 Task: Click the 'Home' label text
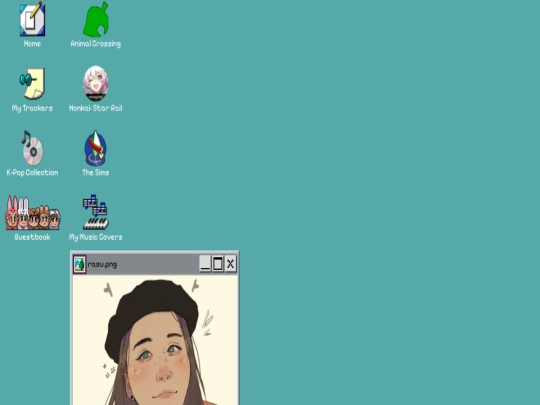(x=32, y=44)
